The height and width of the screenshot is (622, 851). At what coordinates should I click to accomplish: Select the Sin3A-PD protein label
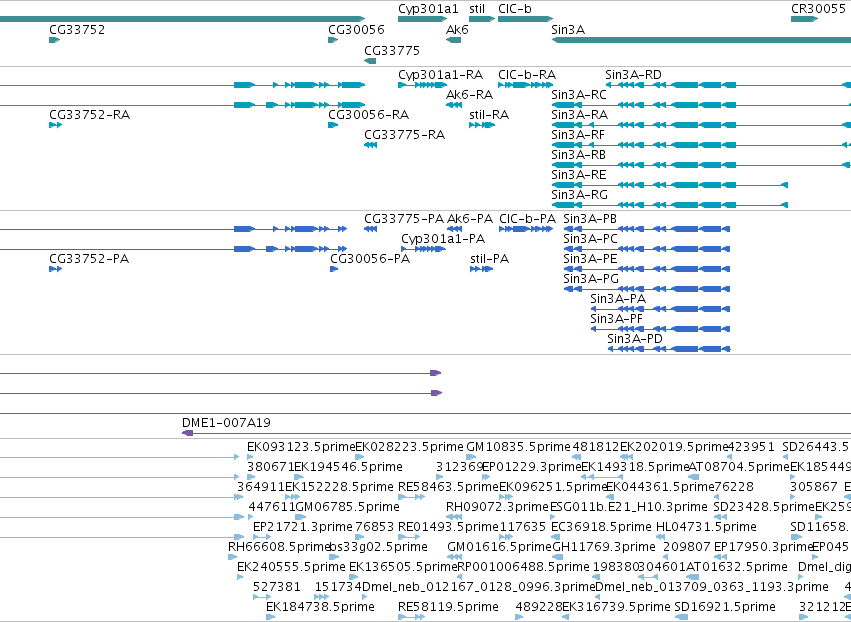(634, 339)
